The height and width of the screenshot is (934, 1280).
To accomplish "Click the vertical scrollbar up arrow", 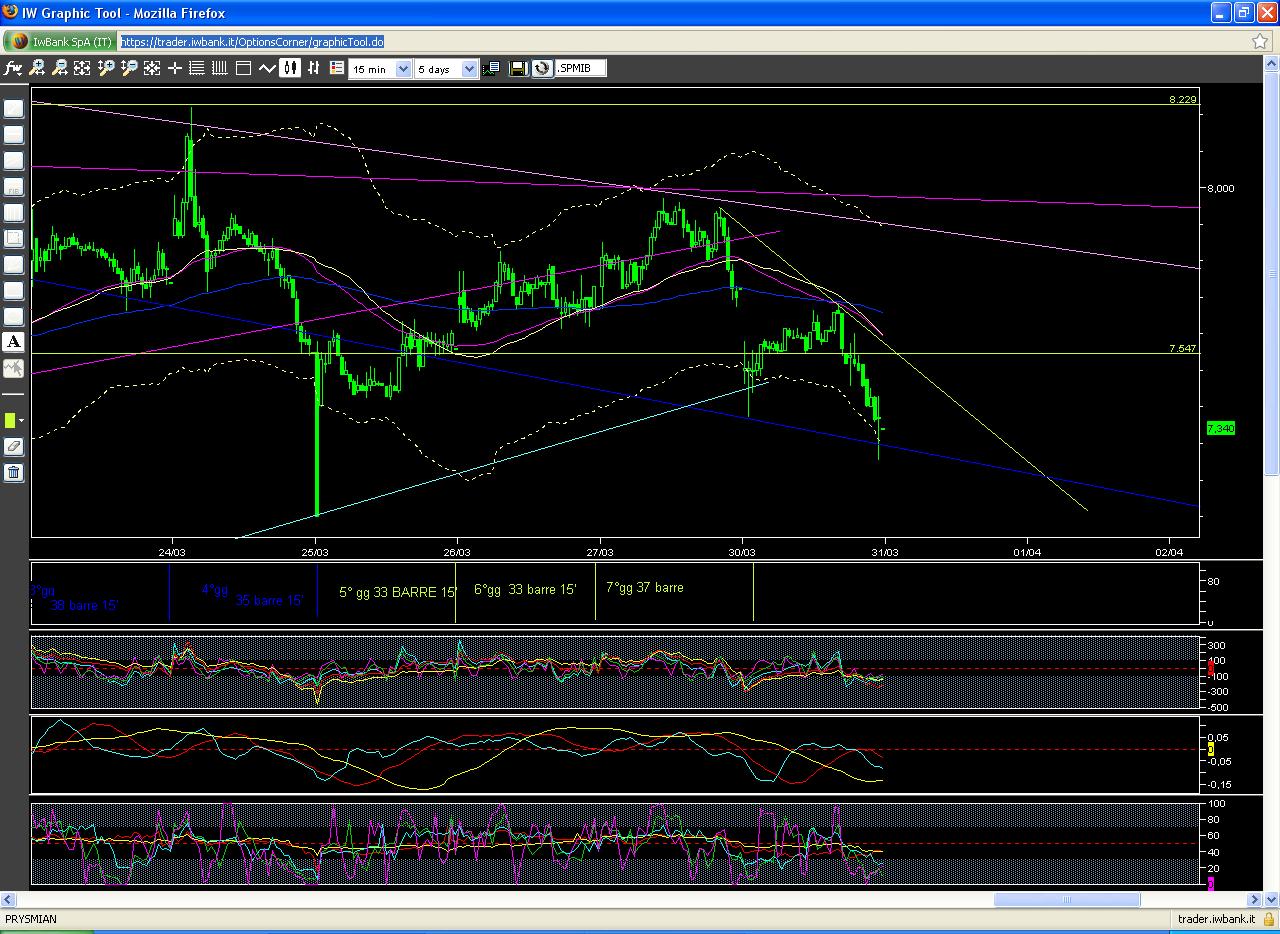I will click(x=1272, y=64).
